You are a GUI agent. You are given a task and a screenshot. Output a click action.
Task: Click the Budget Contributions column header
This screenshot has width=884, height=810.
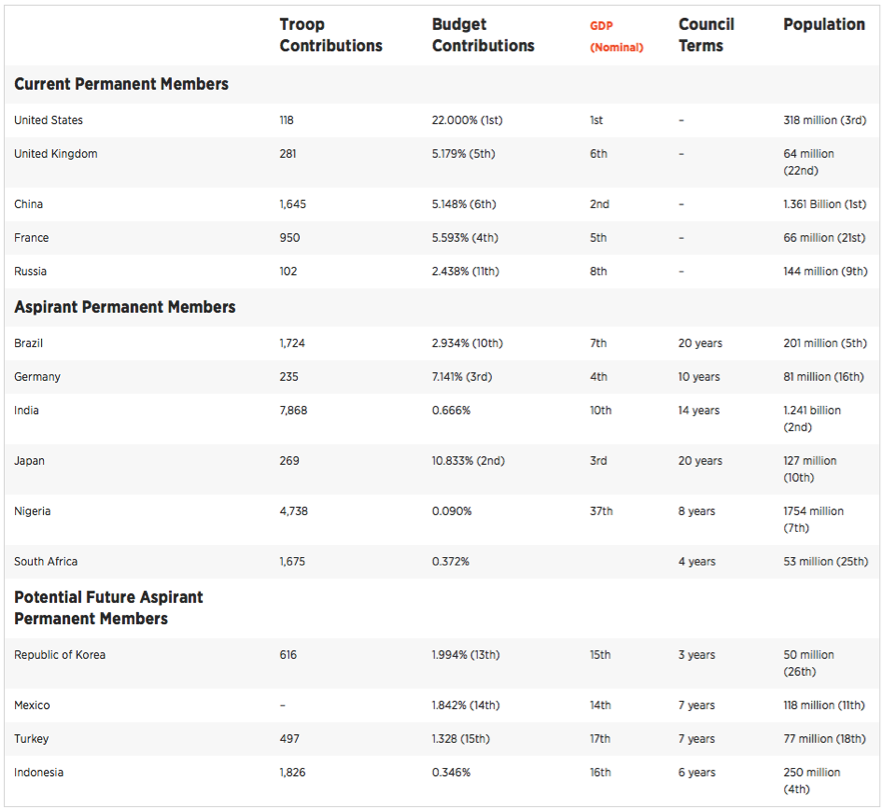coord(483,35)
